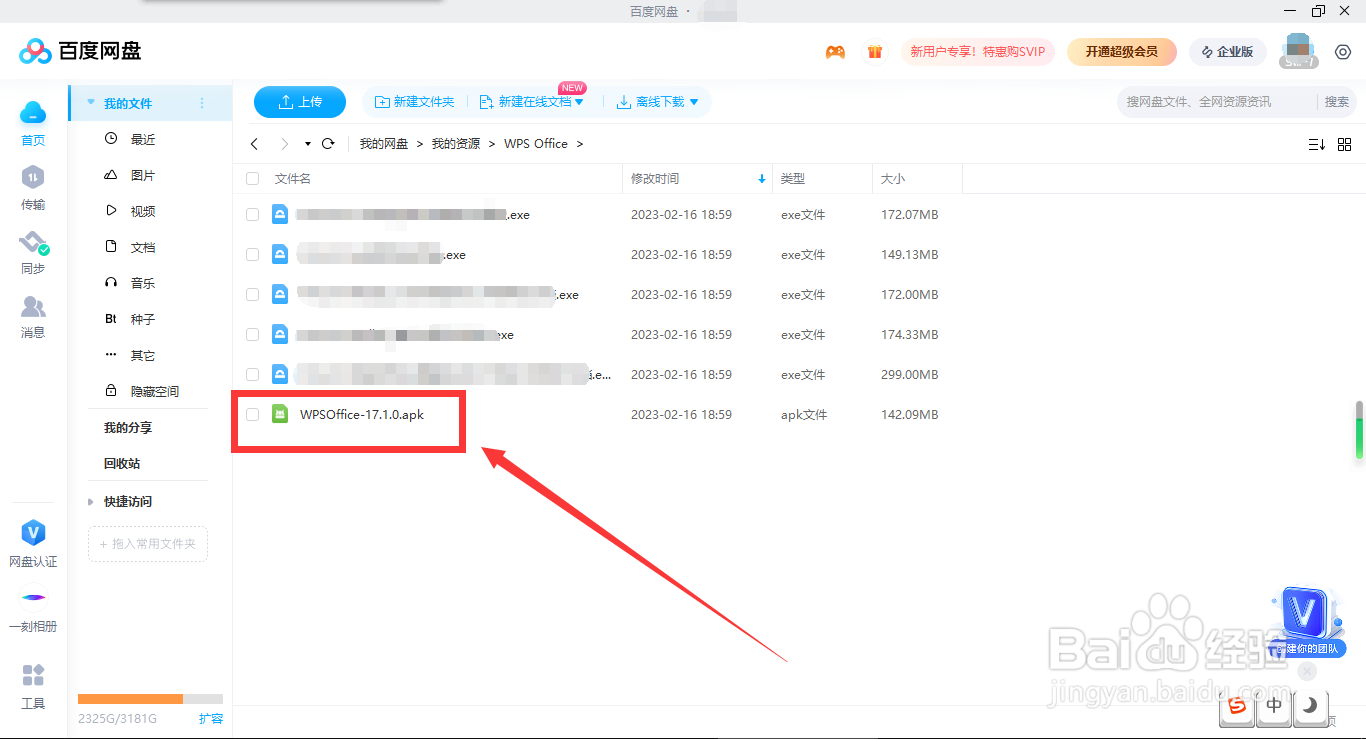1366x739 pixels.
Task: Go forward with the right arrow
Action: 285,144
